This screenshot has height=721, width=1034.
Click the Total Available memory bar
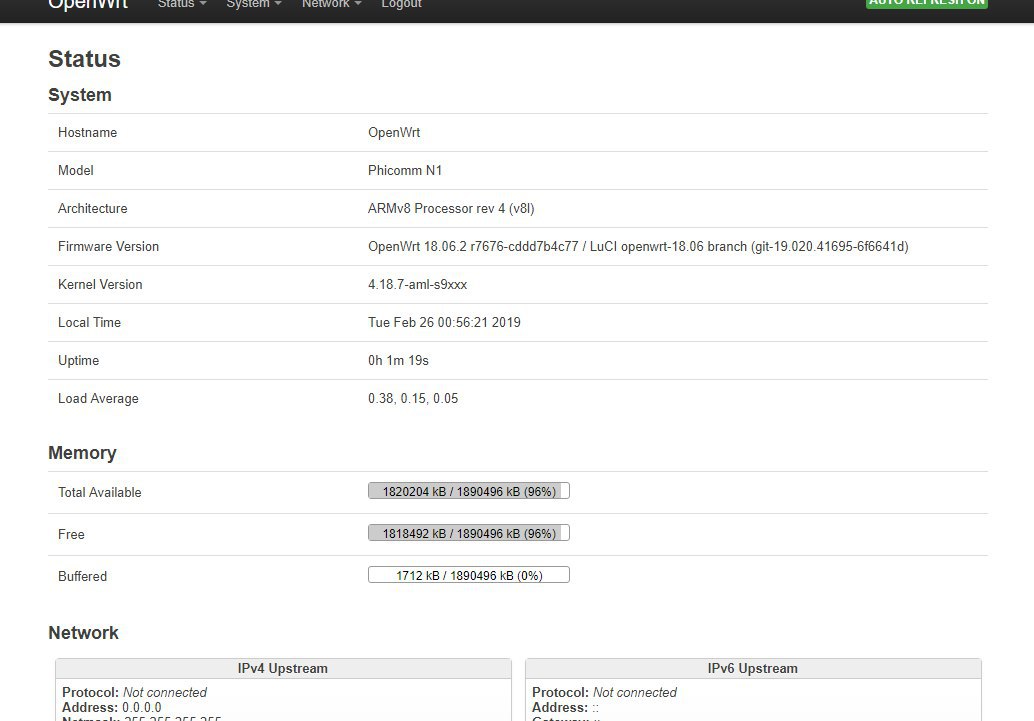coord(468,491)
